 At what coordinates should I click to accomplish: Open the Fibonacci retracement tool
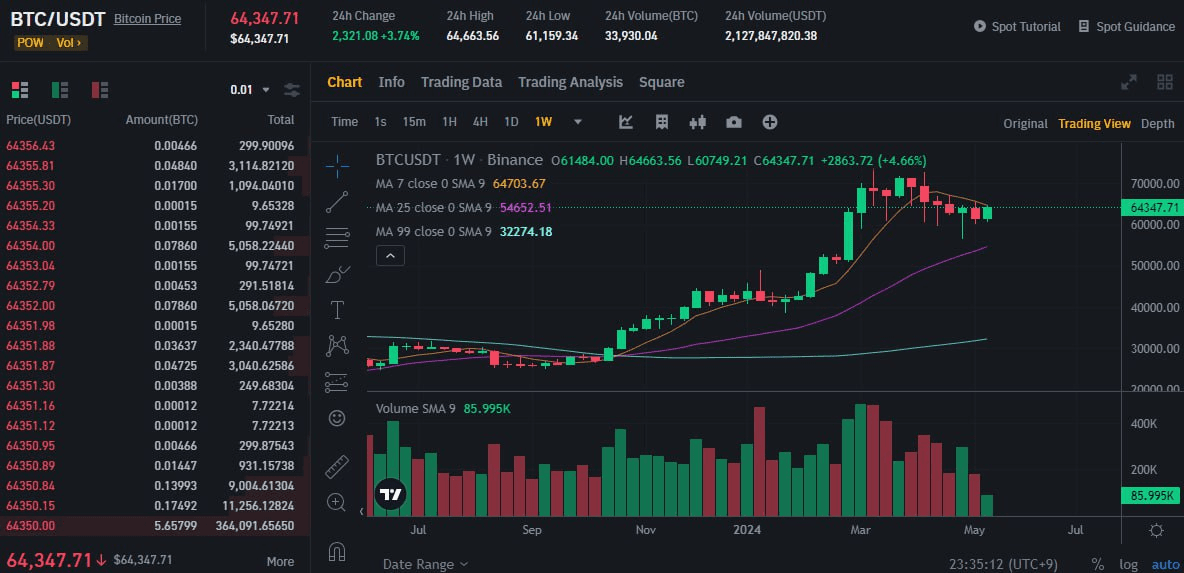coord(337,238)
